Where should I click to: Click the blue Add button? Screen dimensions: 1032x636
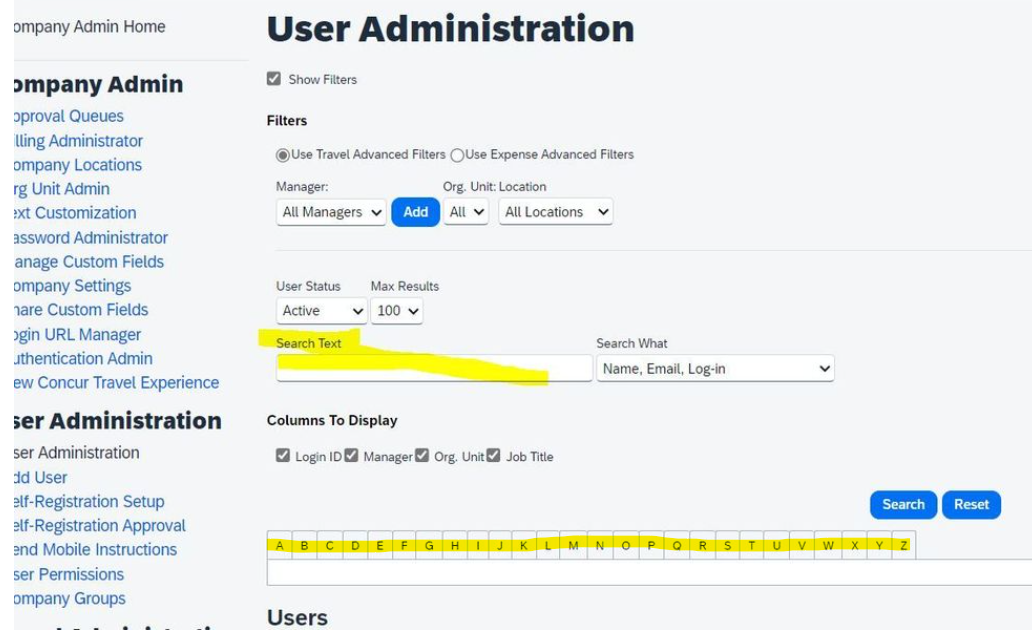click(415, 212)
